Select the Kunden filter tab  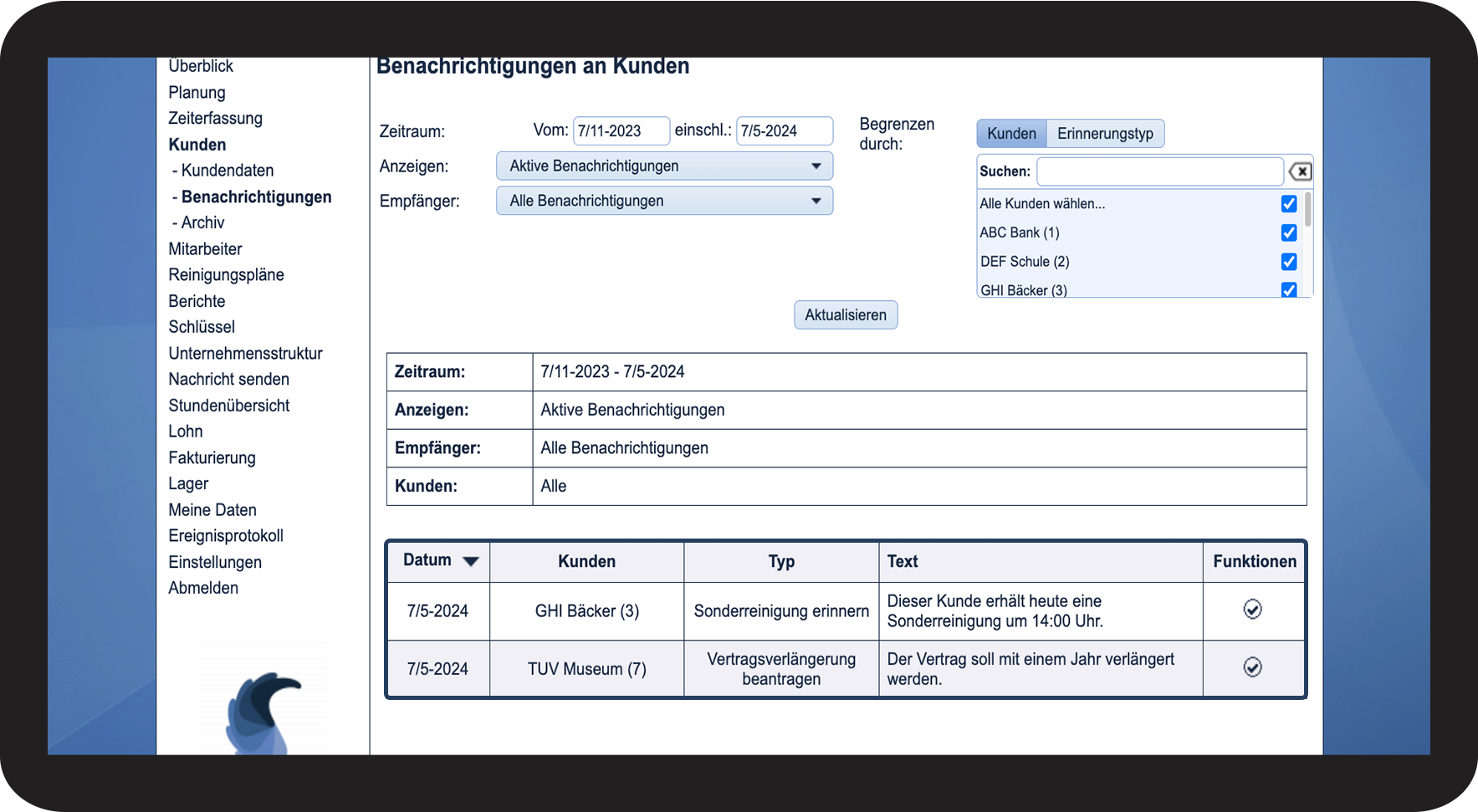(x=1011, y=134)
